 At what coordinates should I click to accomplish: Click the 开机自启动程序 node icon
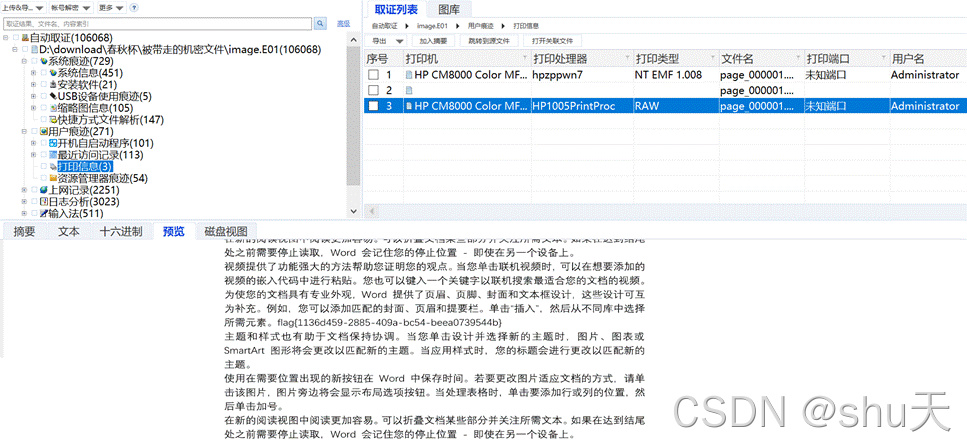click(53, 143)
